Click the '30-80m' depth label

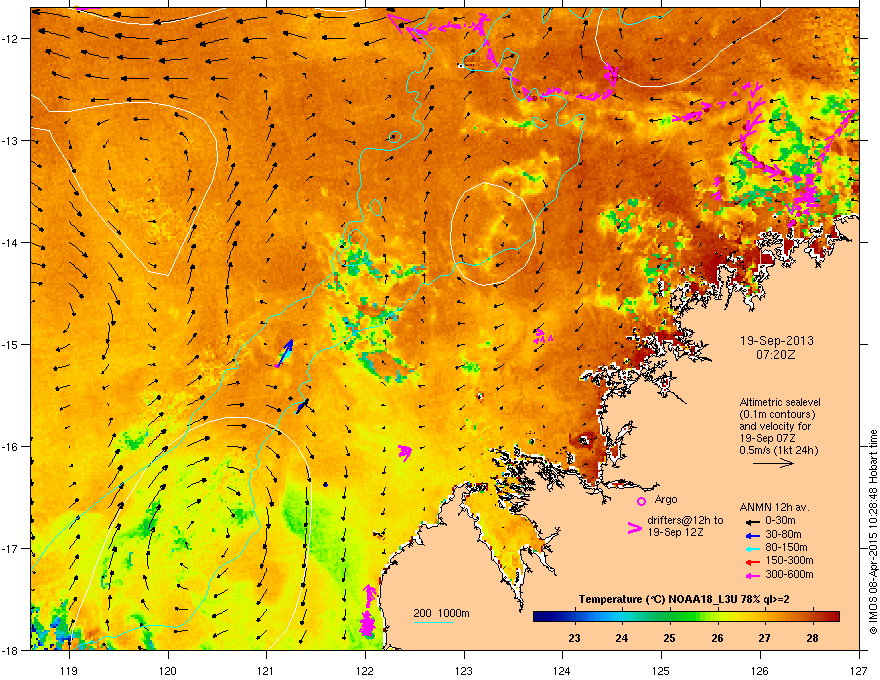point(783,534)
